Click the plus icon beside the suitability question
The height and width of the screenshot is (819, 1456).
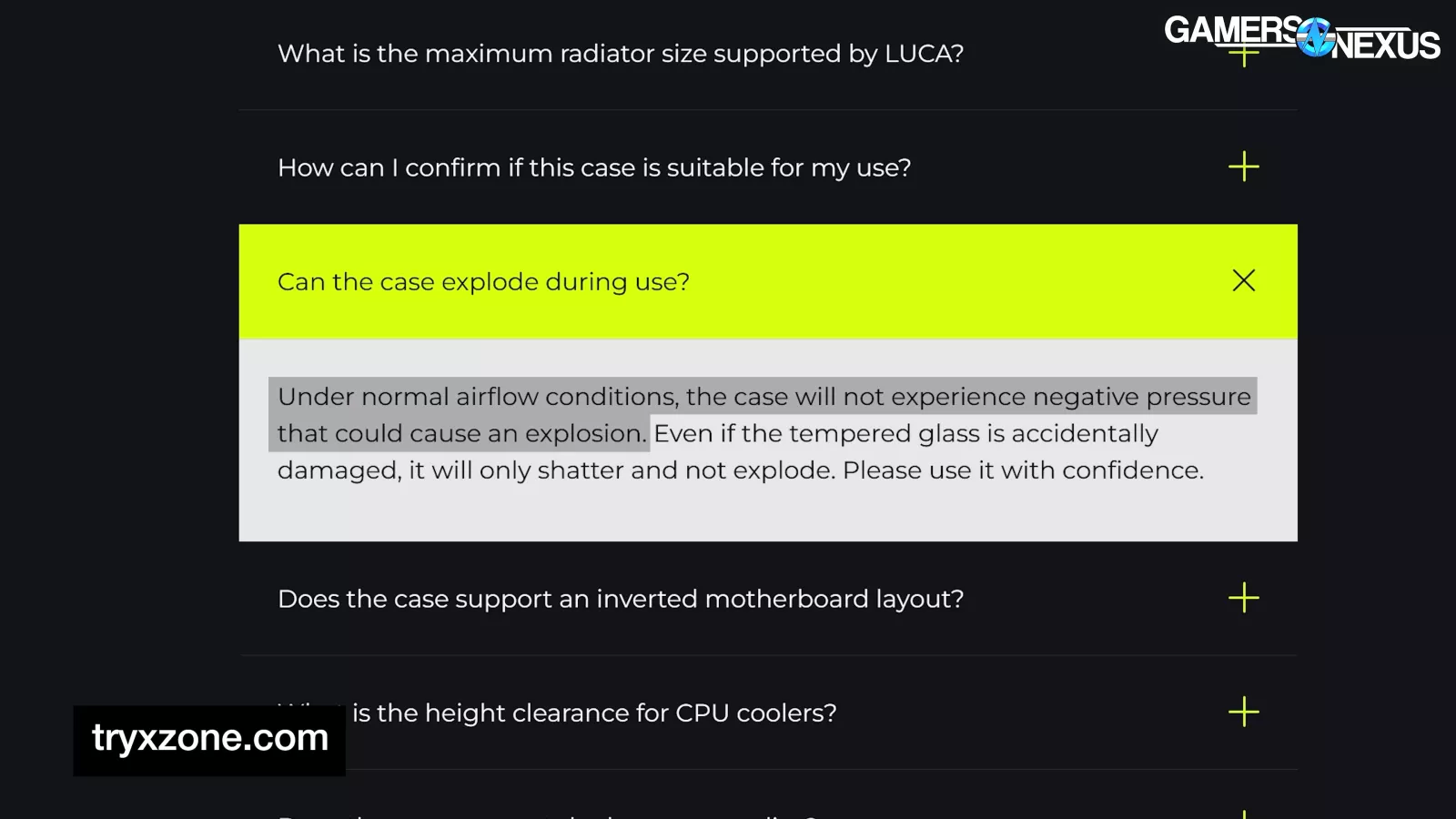point(1243,167)
